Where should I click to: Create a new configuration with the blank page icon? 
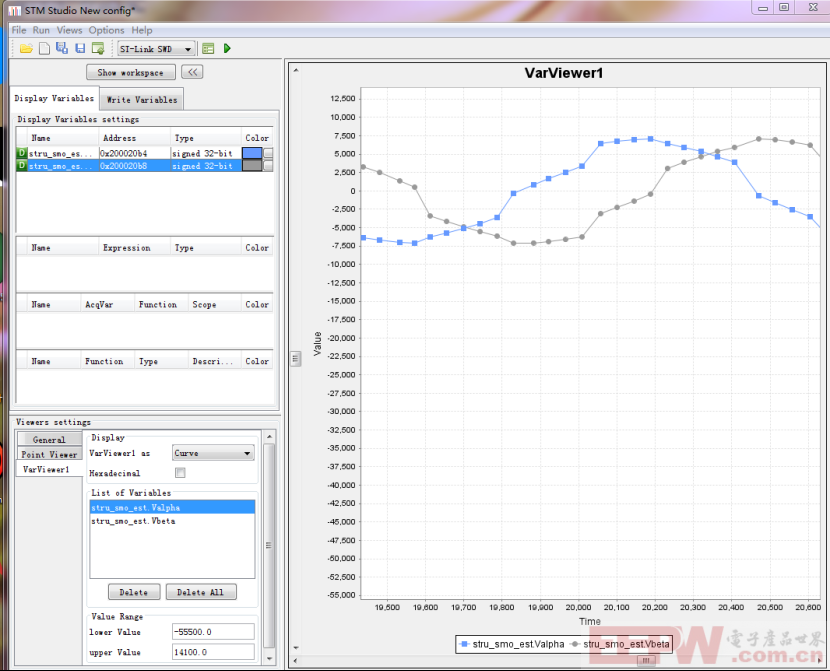[x=44, y=49]
